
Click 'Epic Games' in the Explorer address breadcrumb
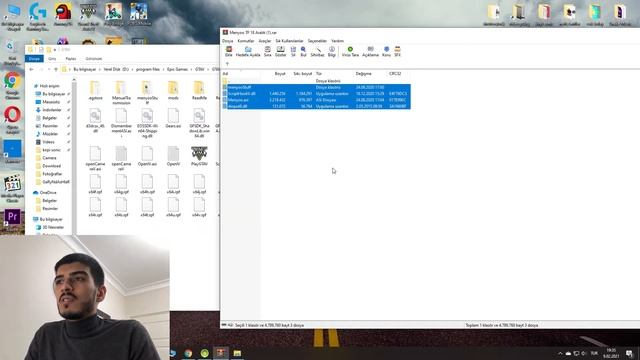coord(177,69)
